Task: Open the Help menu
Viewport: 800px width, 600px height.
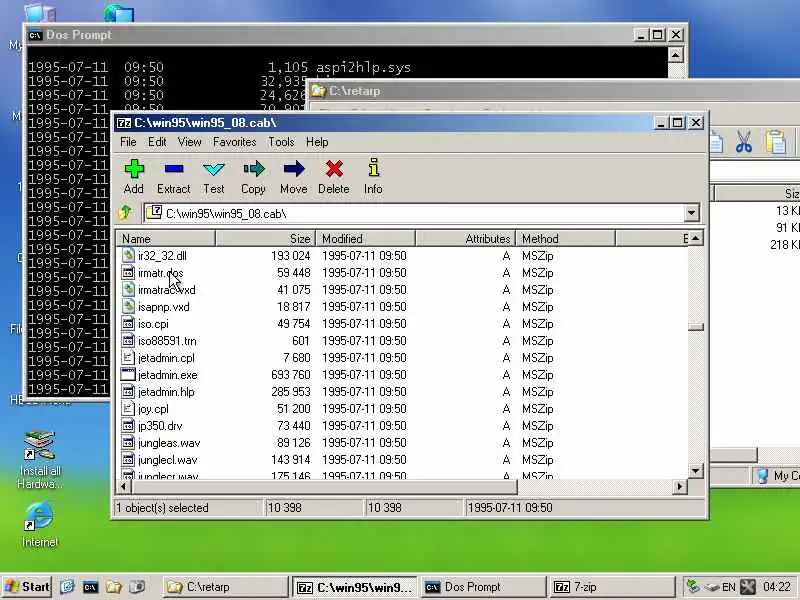Action: pyautogui.click(x=317, y=142)
